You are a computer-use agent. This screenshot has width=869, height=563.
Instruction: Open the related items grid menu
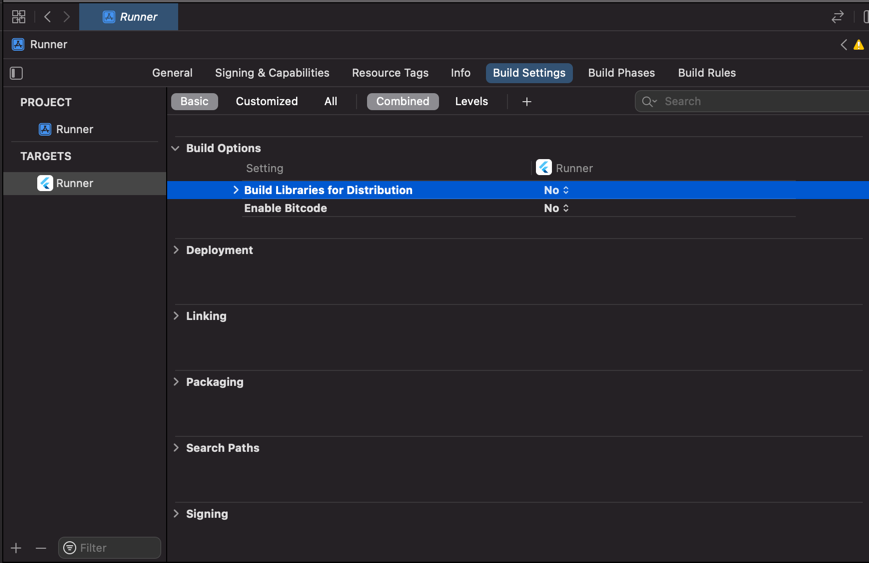(18, 17)
